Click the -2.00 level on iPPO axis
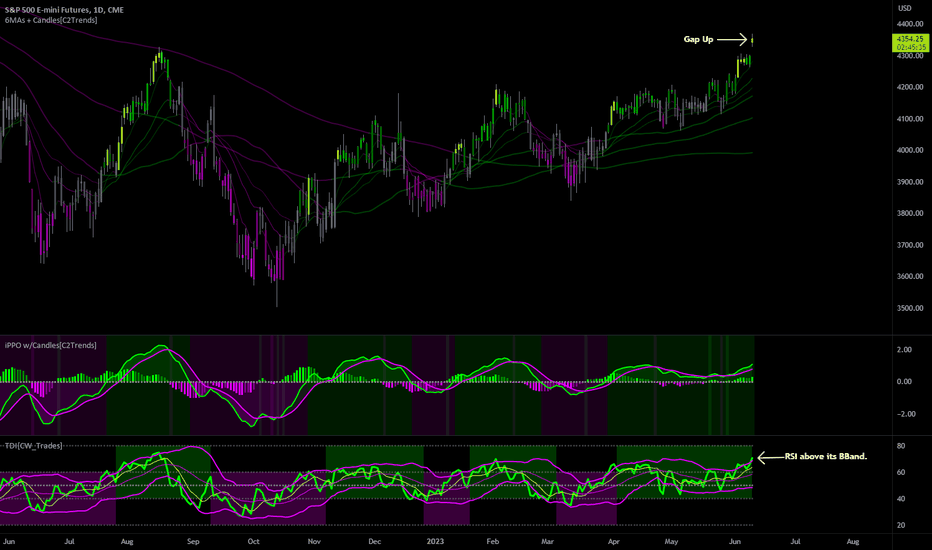This screenshot has height=550, width=932. coord(906,414)
